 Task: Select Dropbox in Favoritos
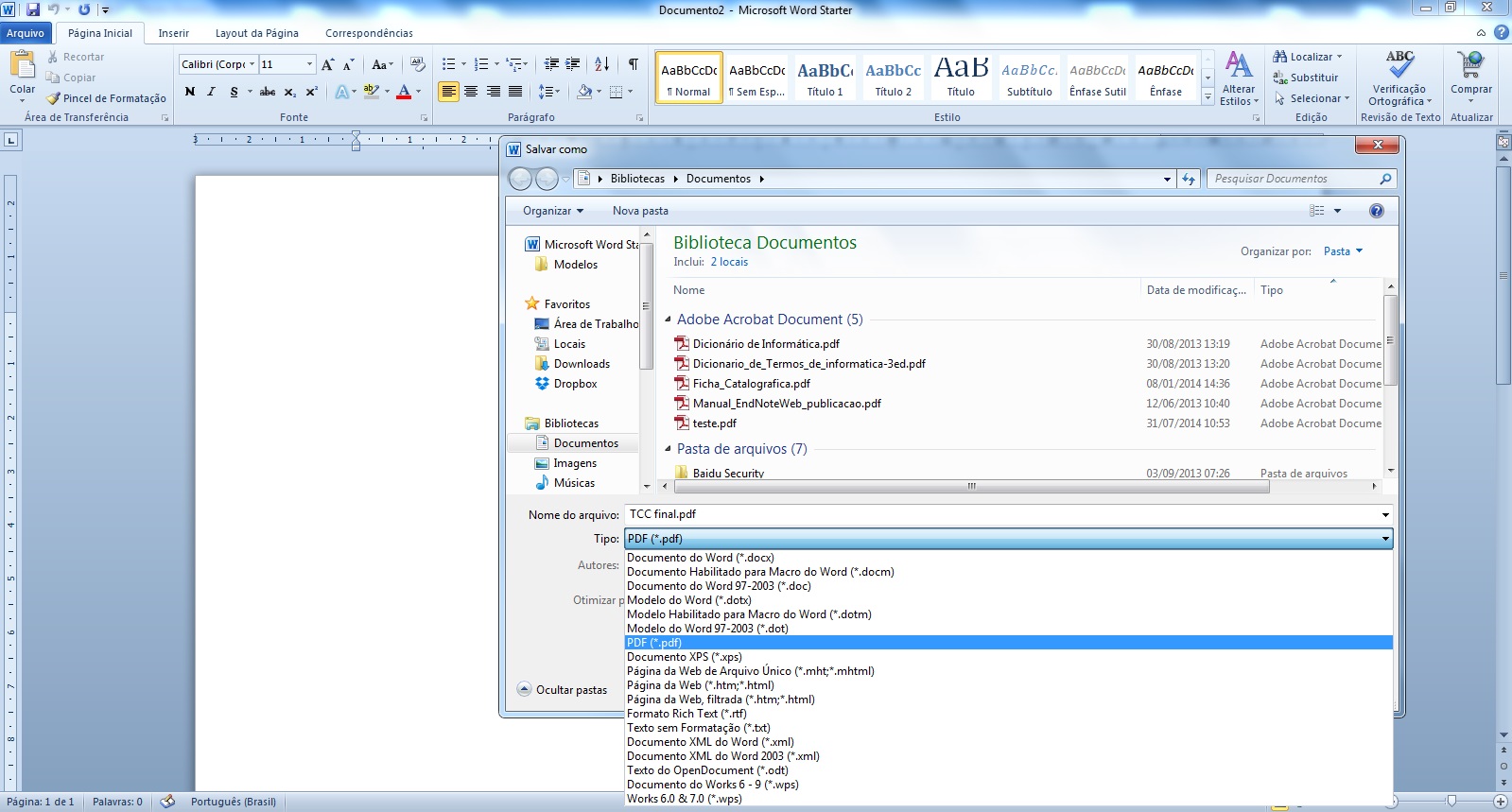pos(575,384)
